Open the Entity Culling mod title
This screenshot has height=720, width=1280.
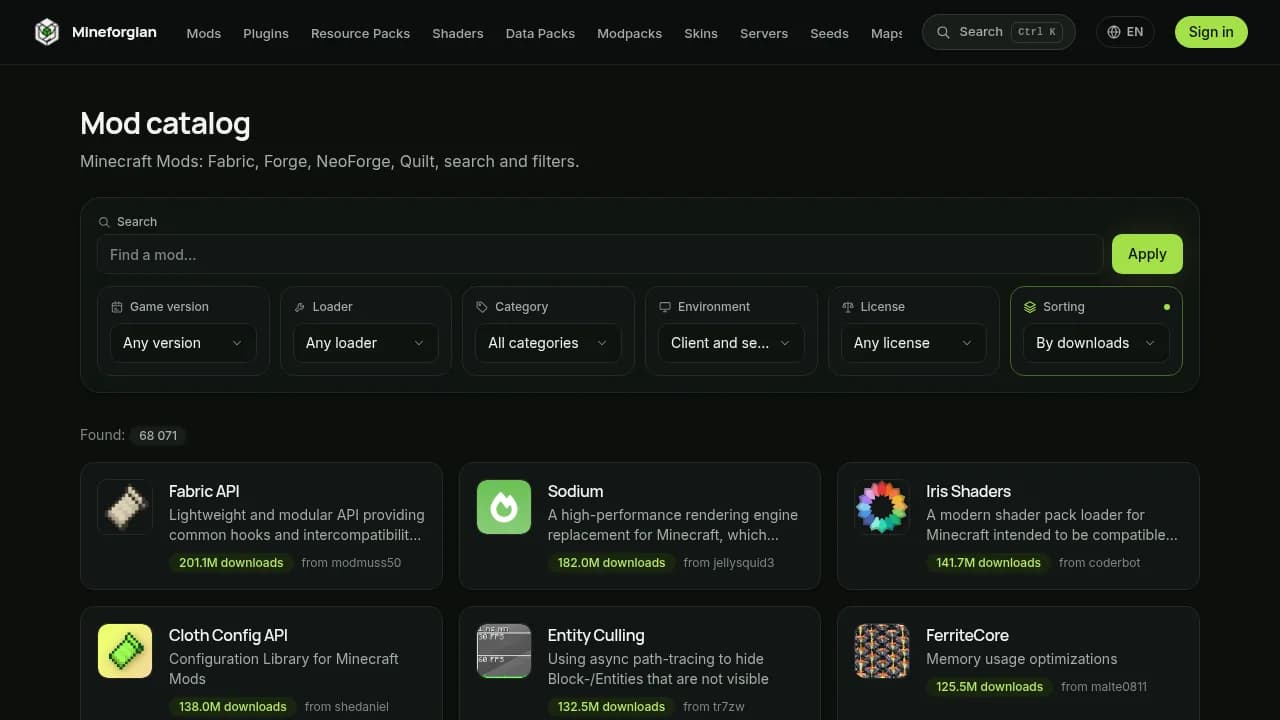[x=596, y=635]
